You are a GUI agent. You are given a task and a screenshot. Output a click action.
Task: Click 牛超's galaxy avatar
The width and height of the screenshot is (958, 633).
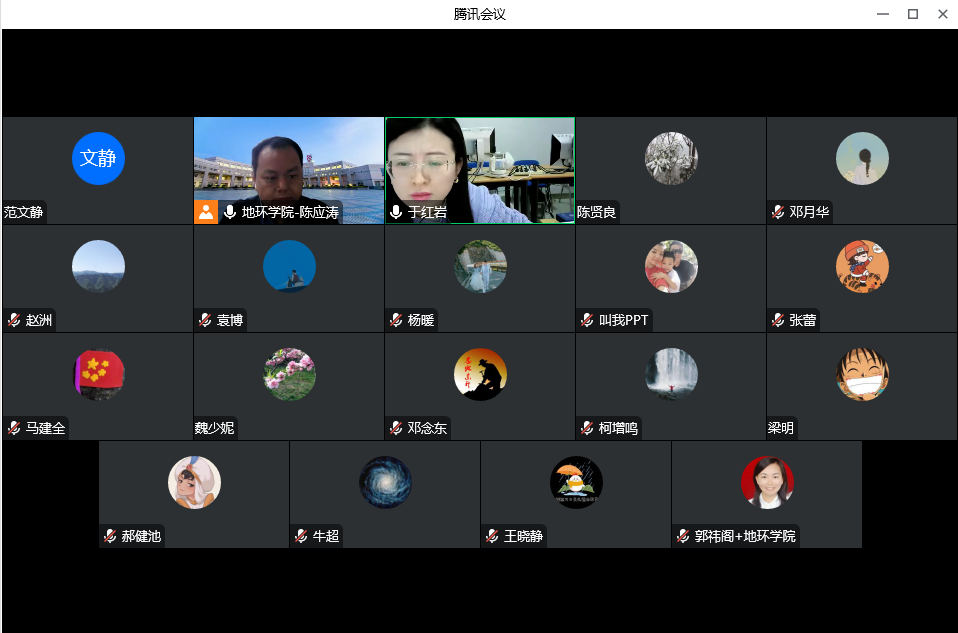(385, 482)
